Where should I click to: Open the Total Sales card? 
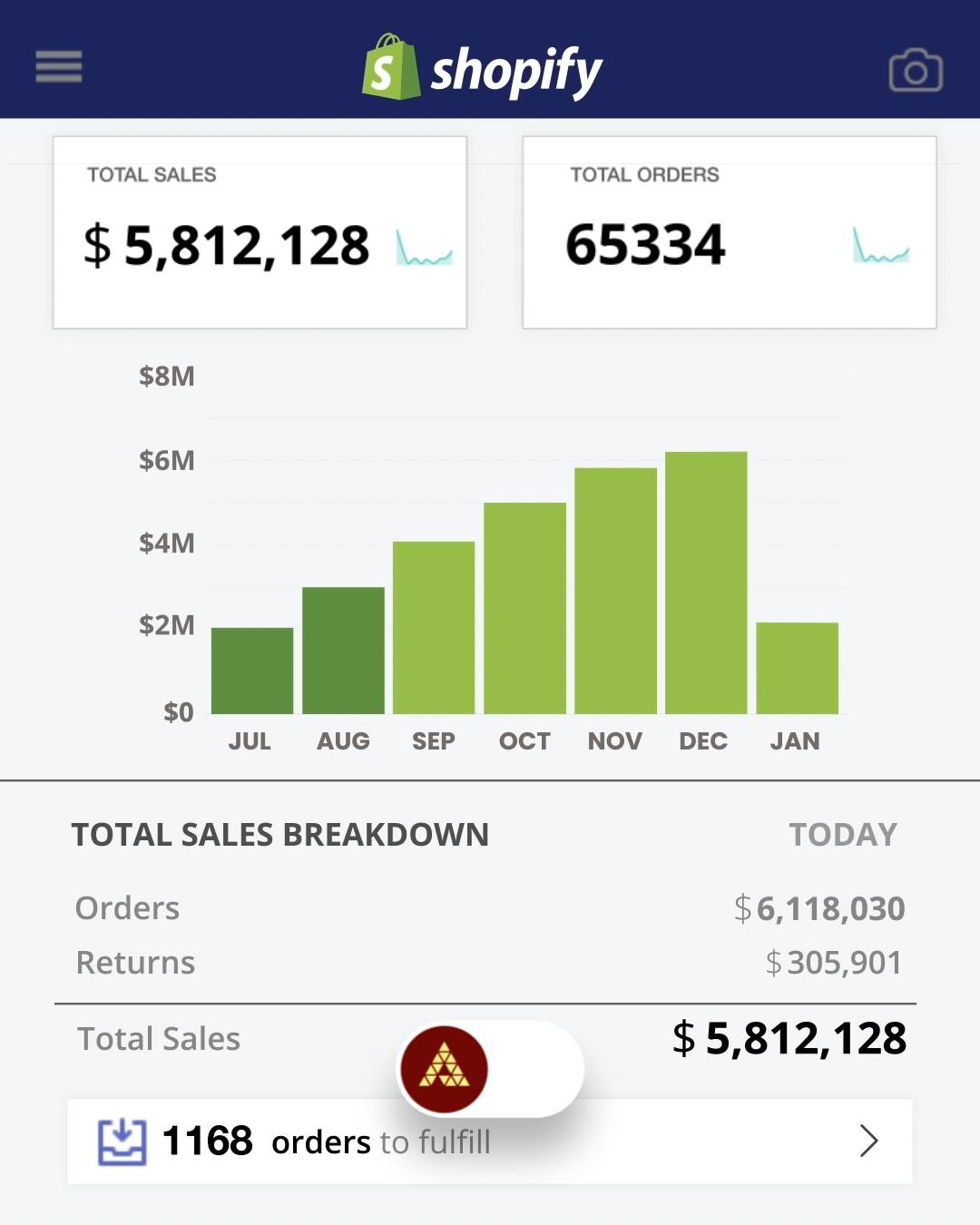pyautogui.click(x=260, y=232)
